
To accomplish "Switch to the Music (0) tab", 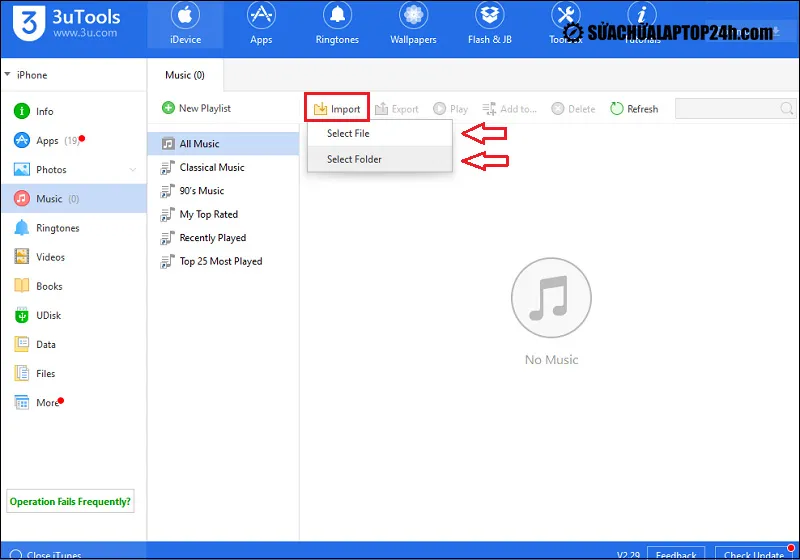I will click(x=185, y=75).
